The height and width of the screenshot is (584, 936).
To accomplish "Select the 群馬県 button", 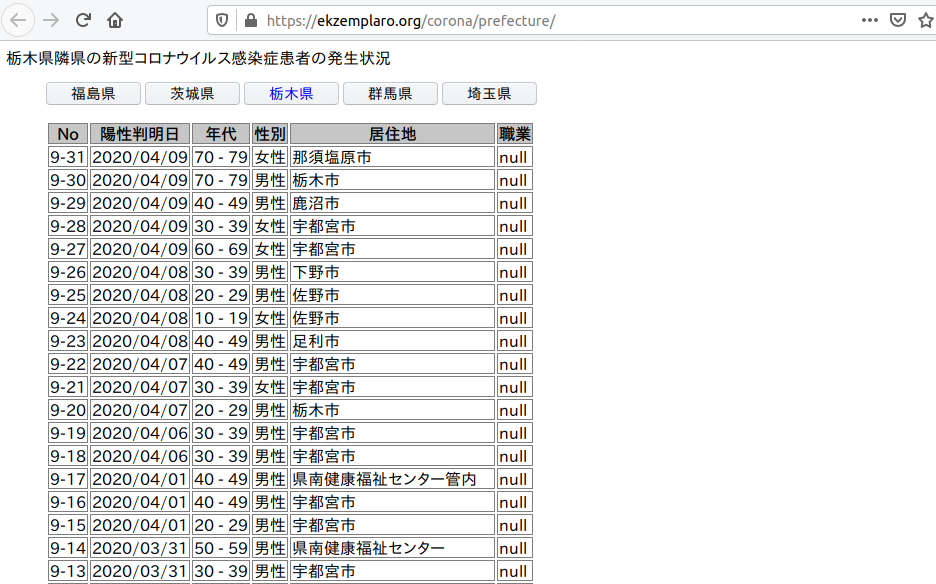I will 390,93.
